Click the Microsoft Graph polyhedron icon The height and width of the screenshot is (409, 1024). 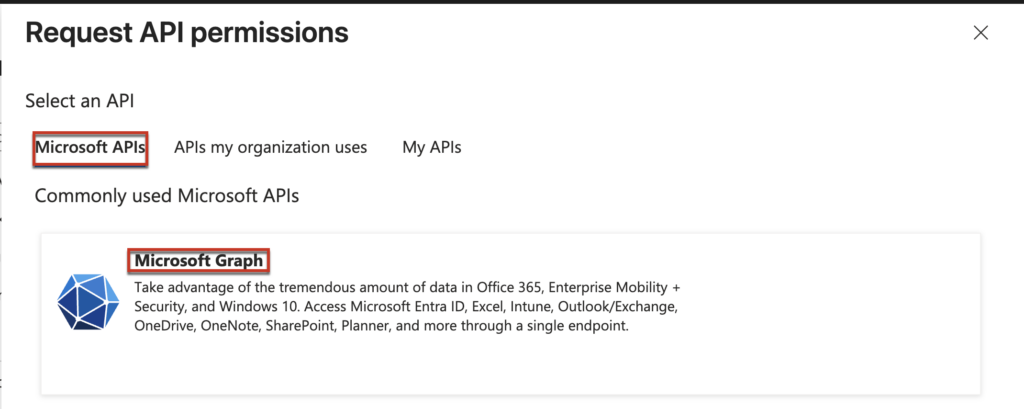coord(87,301)
